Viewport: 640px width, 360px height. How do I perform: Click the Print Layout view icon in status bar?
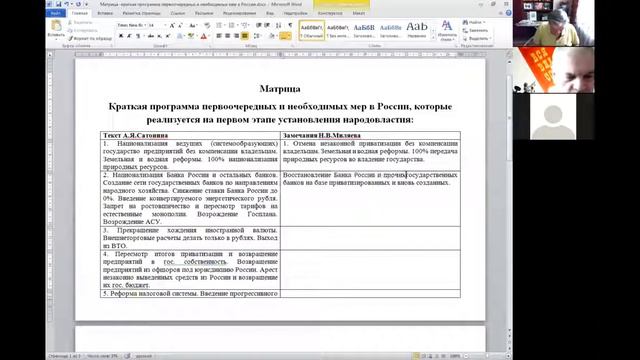coord(416,356)
